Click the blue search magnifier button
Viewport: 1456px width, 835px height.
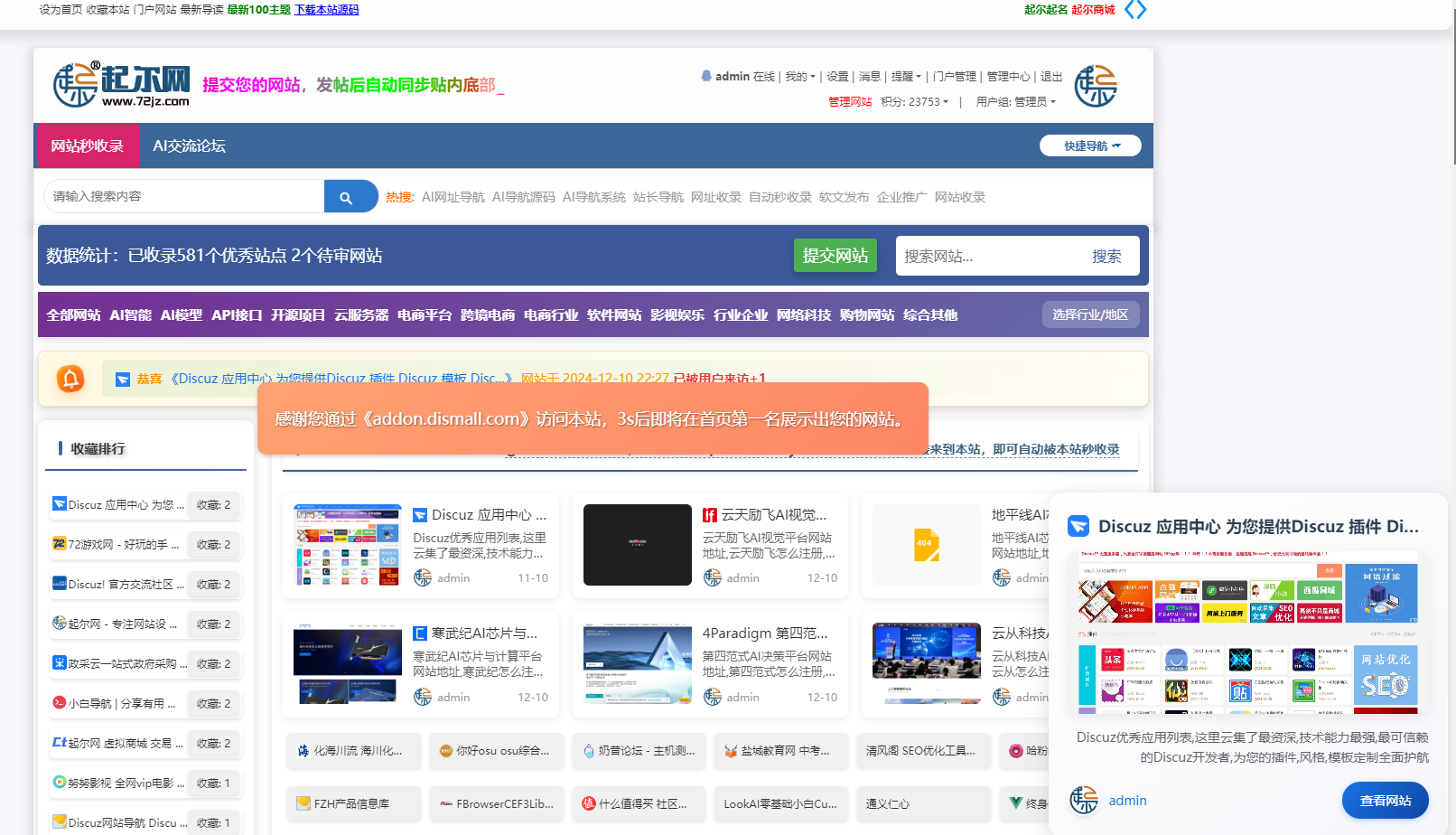350,196
